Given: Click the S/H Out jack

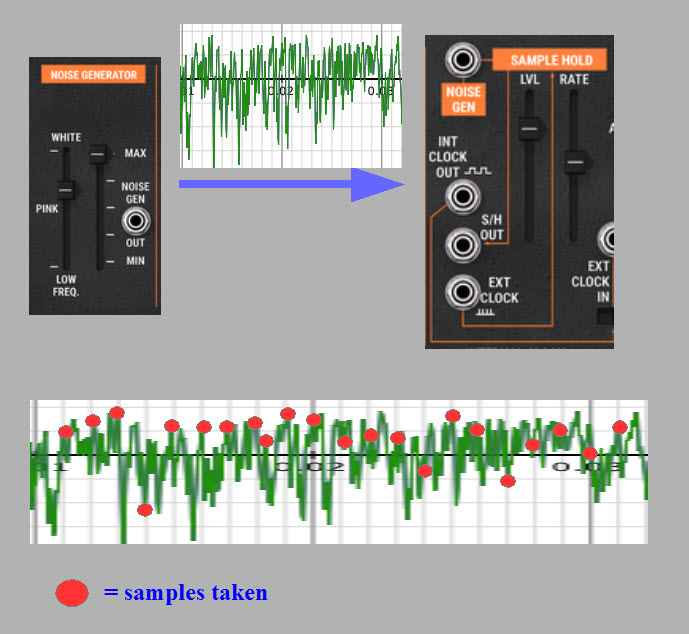Looking at the screenshot, I should (x=463, y=245).
